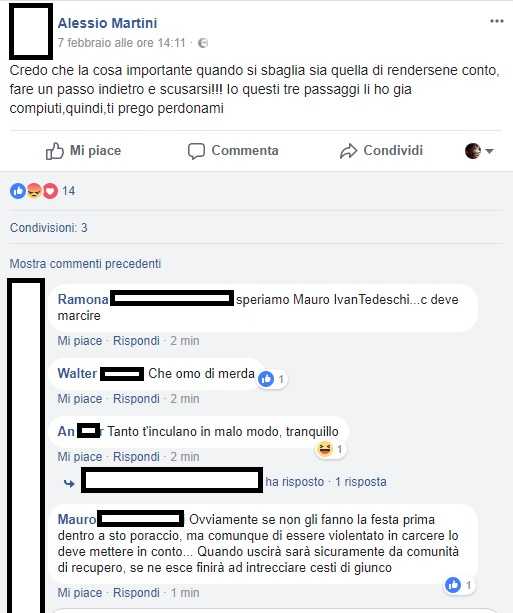
Task: Click the red heart reaction icon
Action: coord(50,191)
